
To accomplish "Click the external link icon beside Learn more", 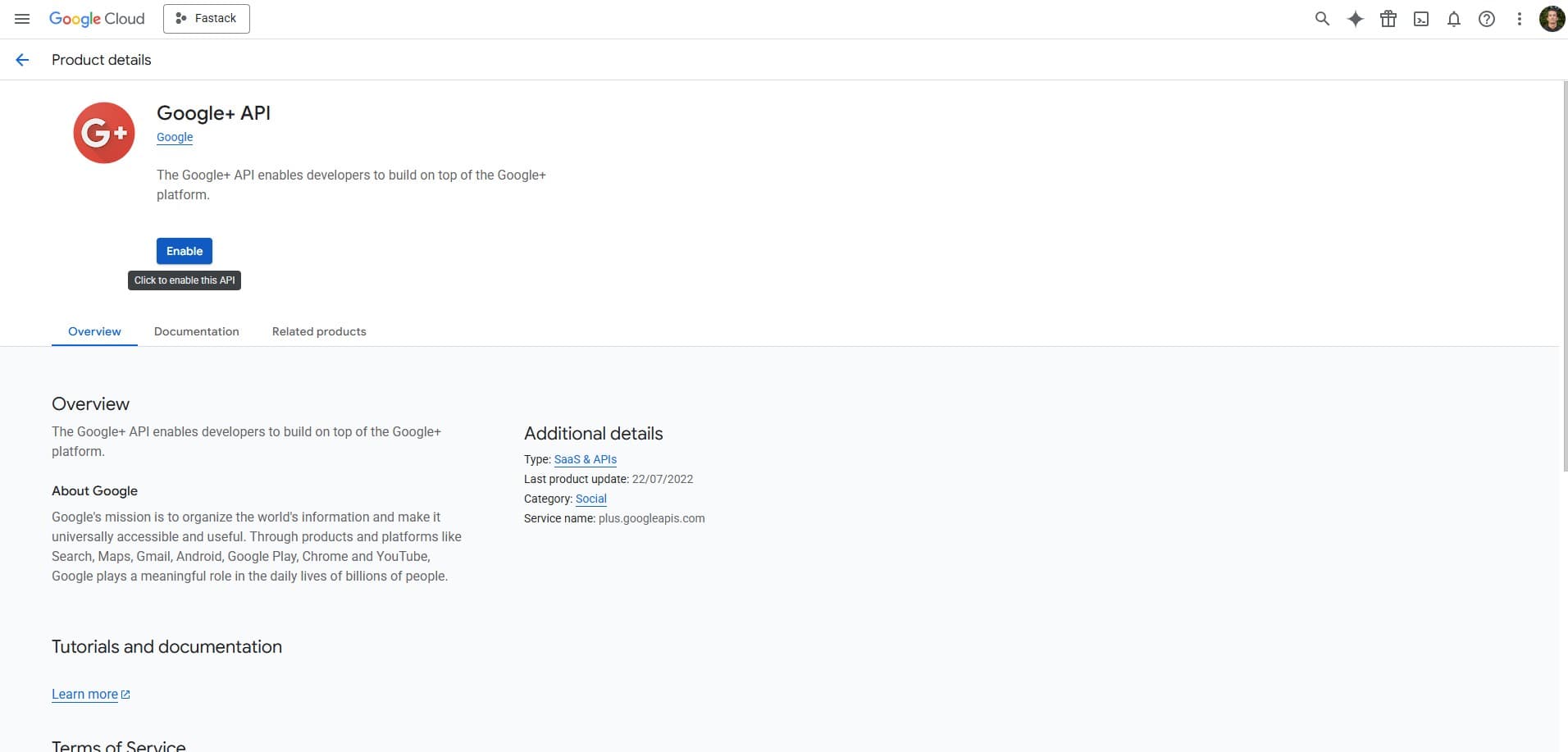I will [125, 695].
